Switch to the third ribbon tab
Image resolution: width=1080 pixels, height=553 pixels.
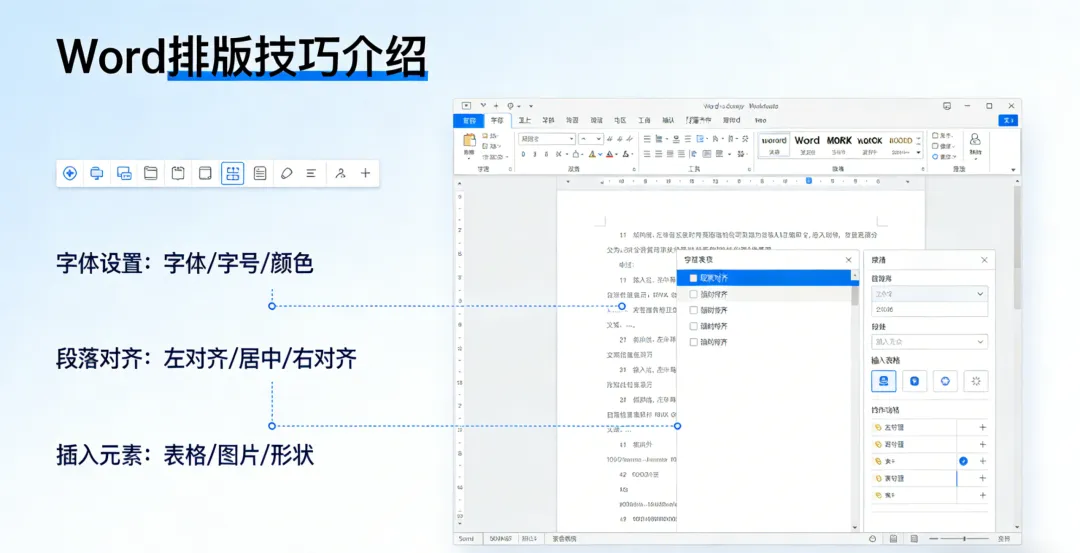point(524,121)
